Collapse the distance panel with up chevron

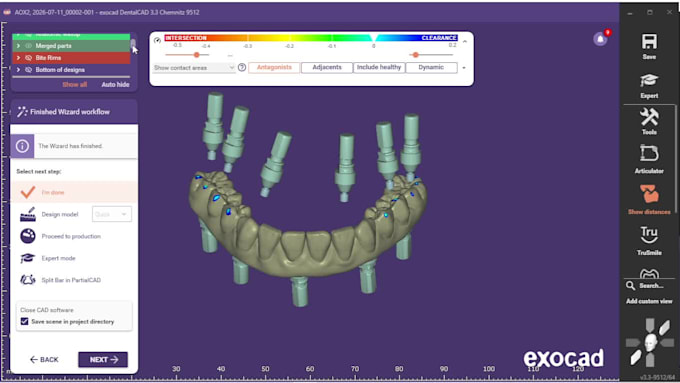click(464, 42)
